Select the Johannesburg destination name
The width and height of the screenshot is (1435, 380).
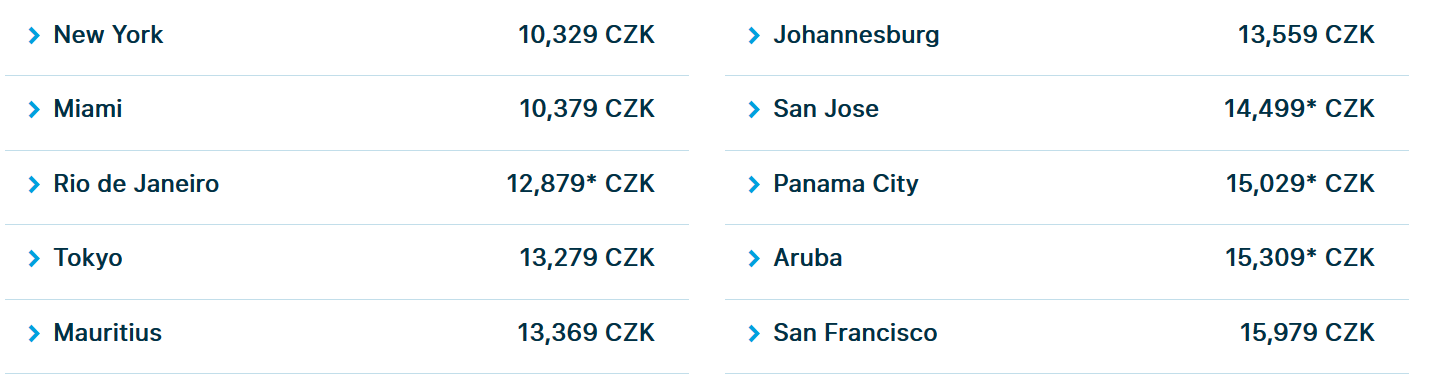point(856,35)
